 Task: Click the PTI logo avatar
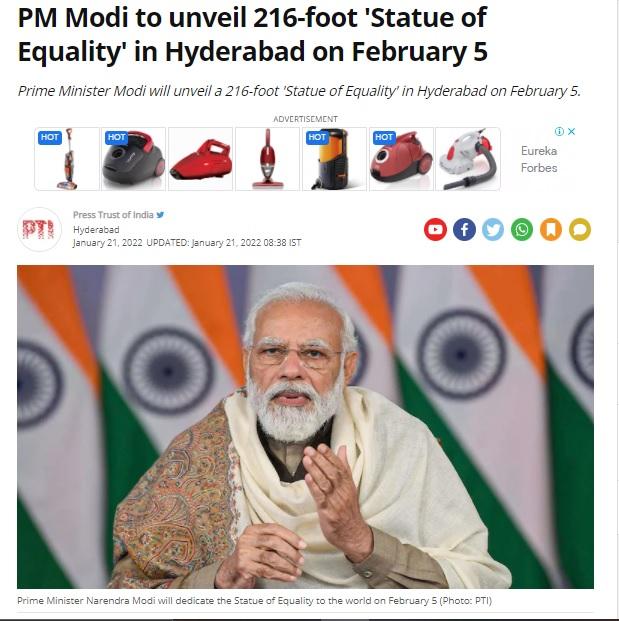39,229
